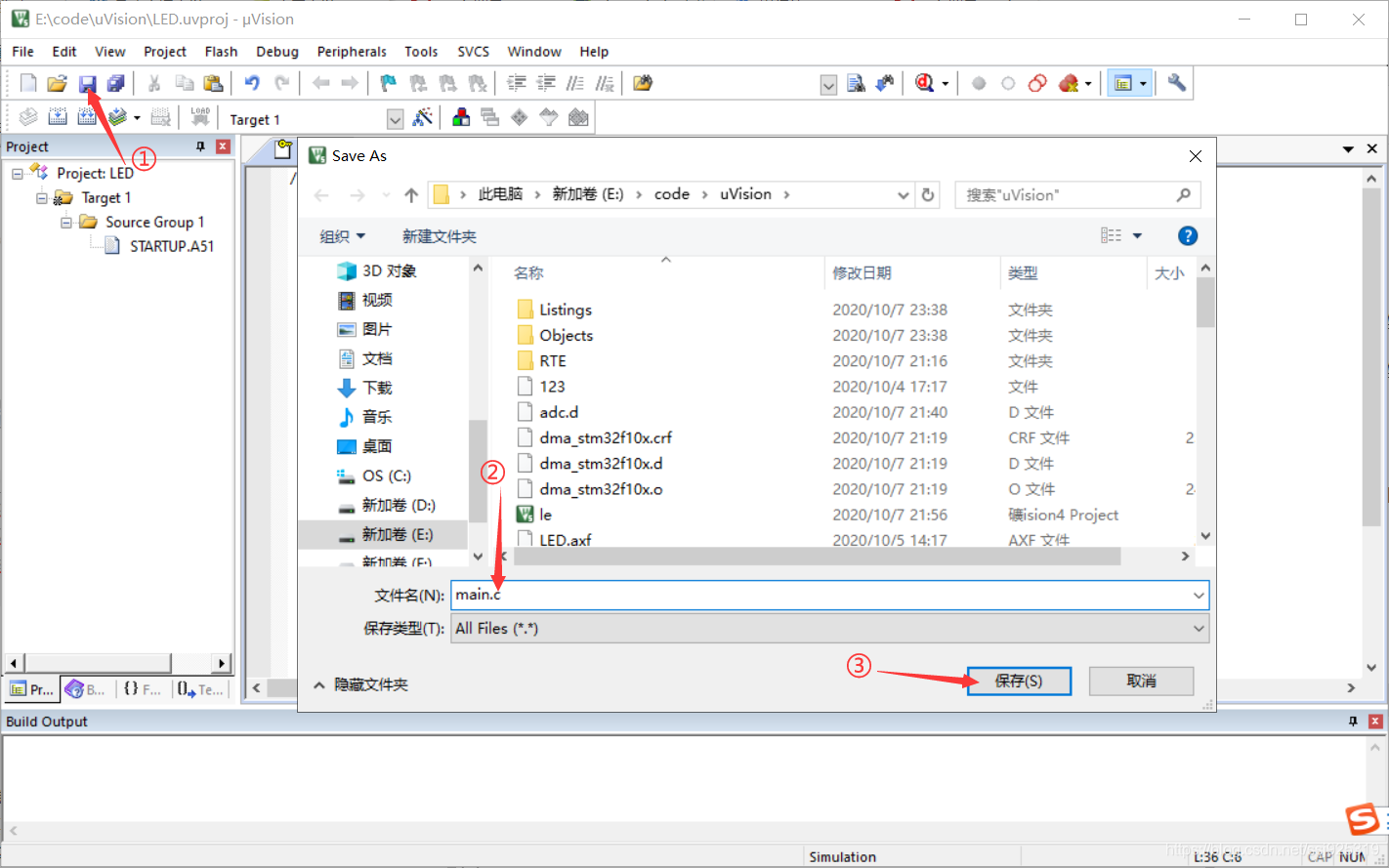Image resolution: width=1389 pixels, height=868 pixels.
Task: Open Target Options with magic wand icon
Action: click(423, 118)
